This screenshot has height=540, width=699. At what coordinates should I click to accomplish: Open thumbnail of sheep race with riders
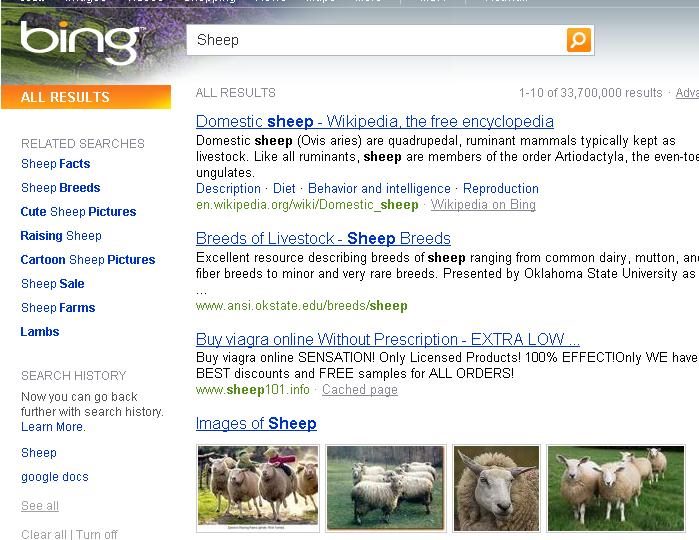[x=258, y=488]
